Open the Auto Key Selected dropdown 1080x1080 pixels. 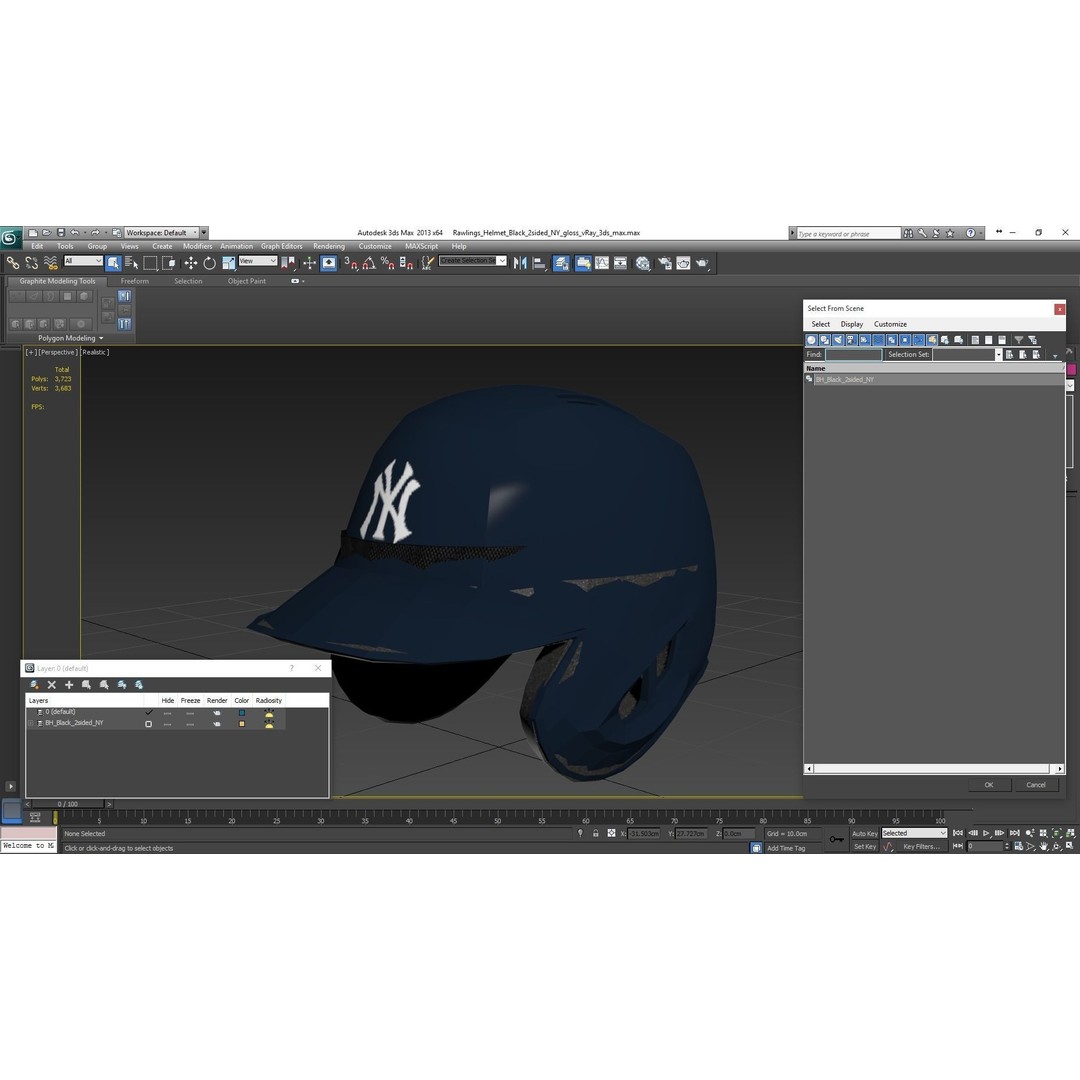pos(914,833)
